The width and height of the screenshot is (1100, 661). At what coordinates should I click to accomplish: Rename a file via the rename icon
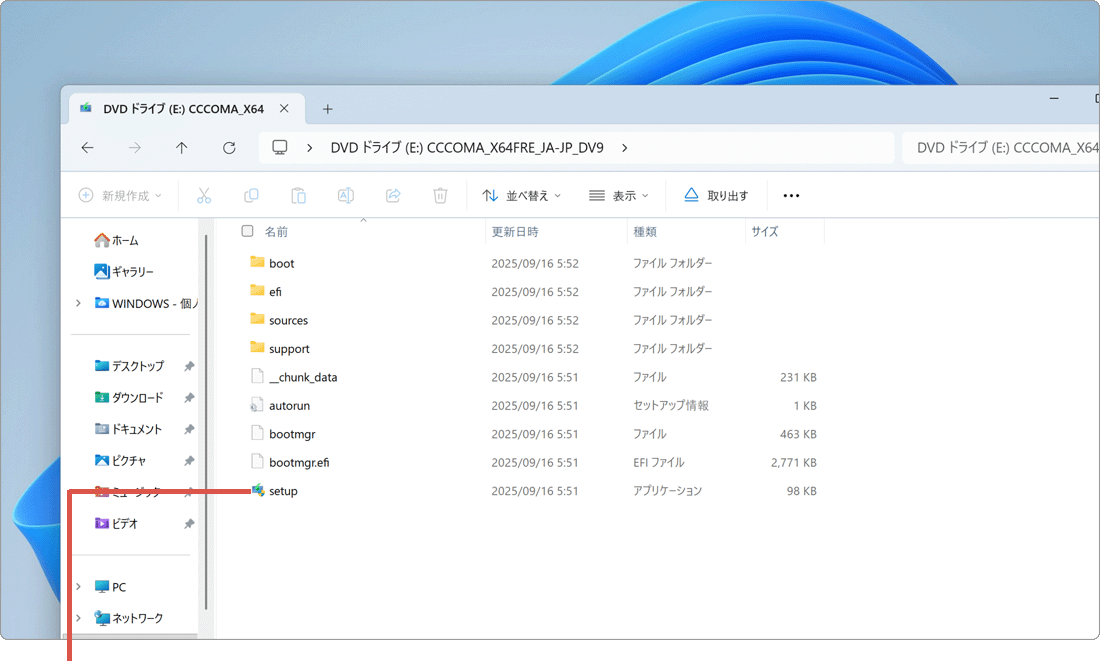(x=346, y=195)
